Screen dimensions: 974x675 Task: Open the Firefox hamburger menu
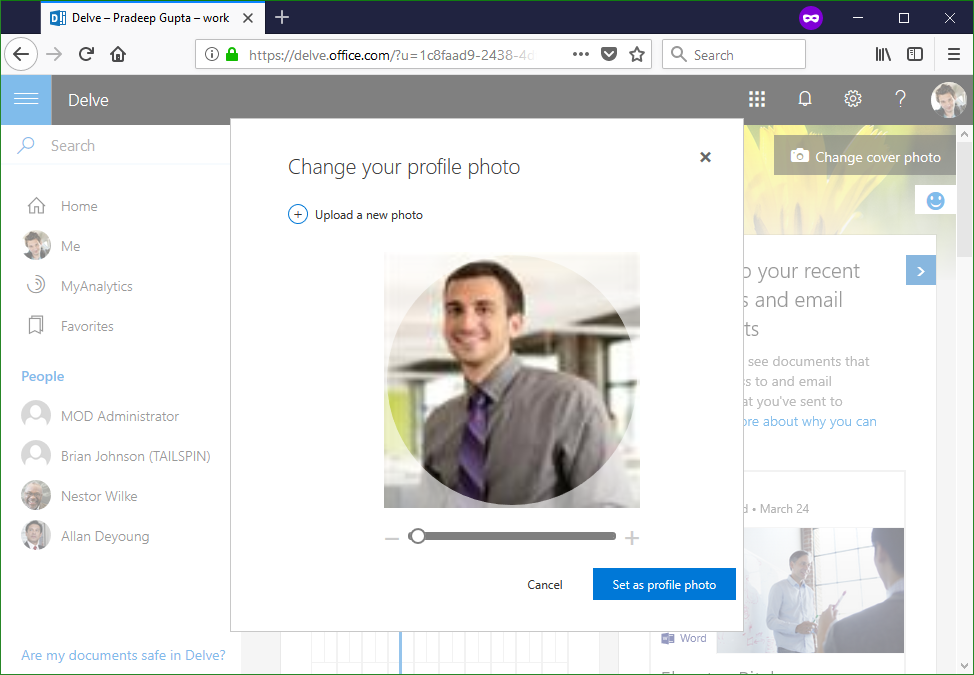(x=953, y=55)
